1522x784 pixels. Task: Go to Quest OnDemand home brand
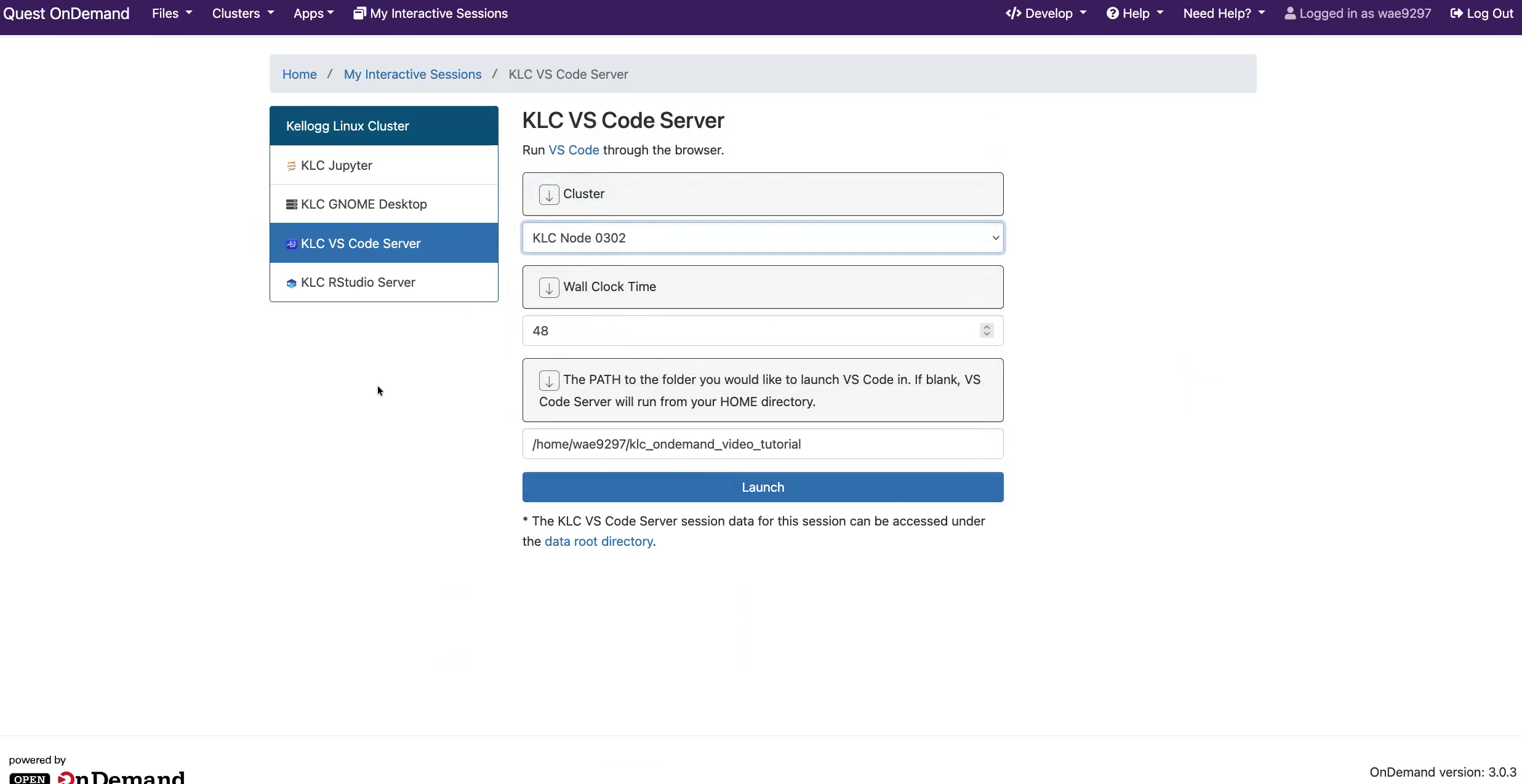[66, 14]
